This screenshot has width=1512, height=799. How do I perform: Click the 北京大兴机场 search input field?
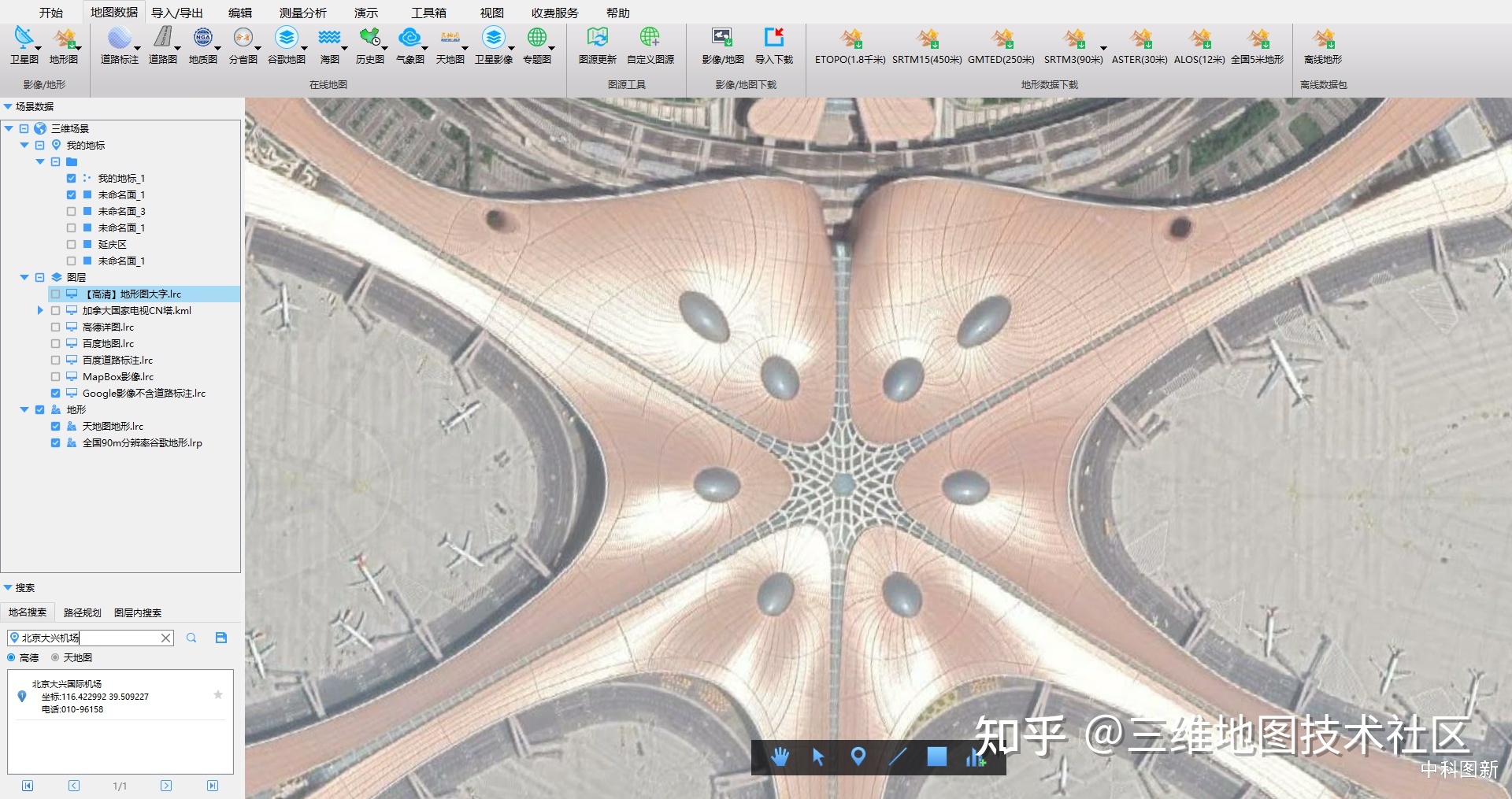point(90,638)
